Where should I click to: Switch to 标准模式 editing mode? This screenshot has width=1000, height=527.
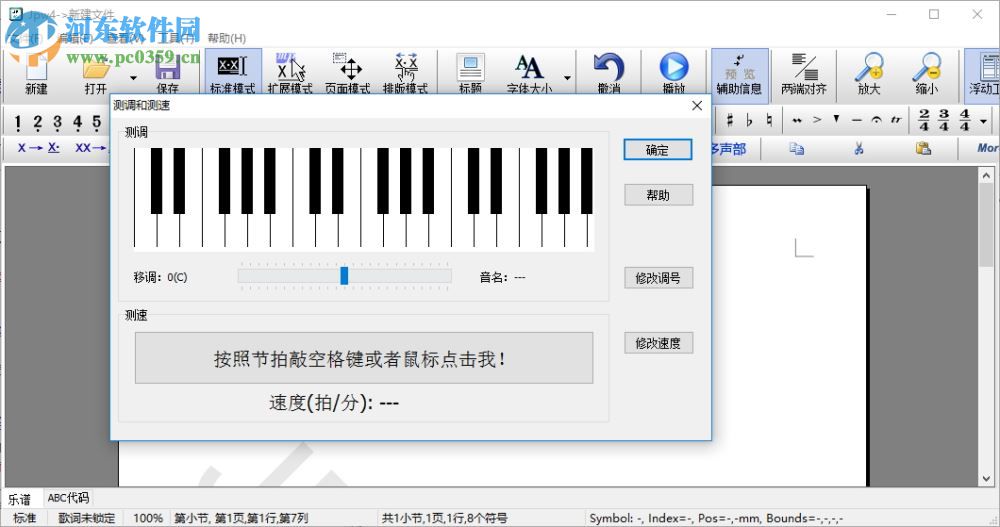coord(232,73)
